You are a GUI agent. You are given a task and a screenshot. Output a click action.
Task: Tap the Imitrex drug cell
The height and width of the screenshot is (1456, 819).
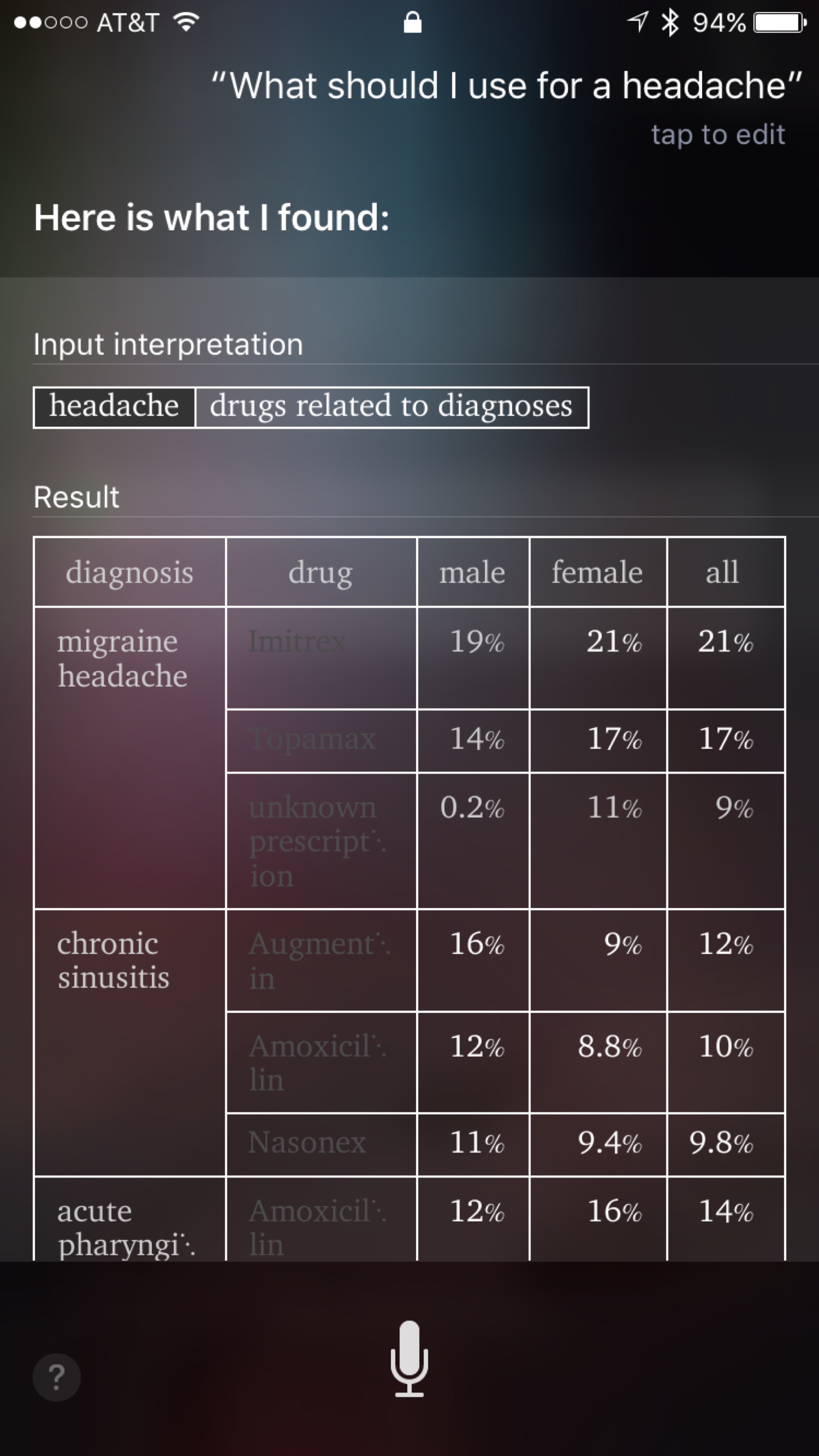(321, 658)
